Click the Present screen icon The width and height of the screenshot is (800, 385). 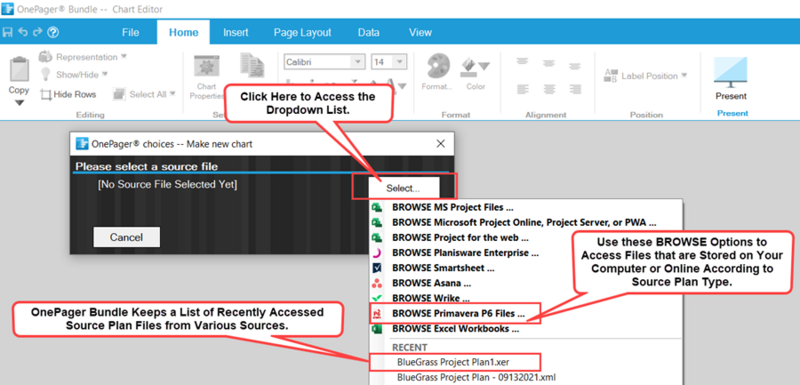[730, 72]
